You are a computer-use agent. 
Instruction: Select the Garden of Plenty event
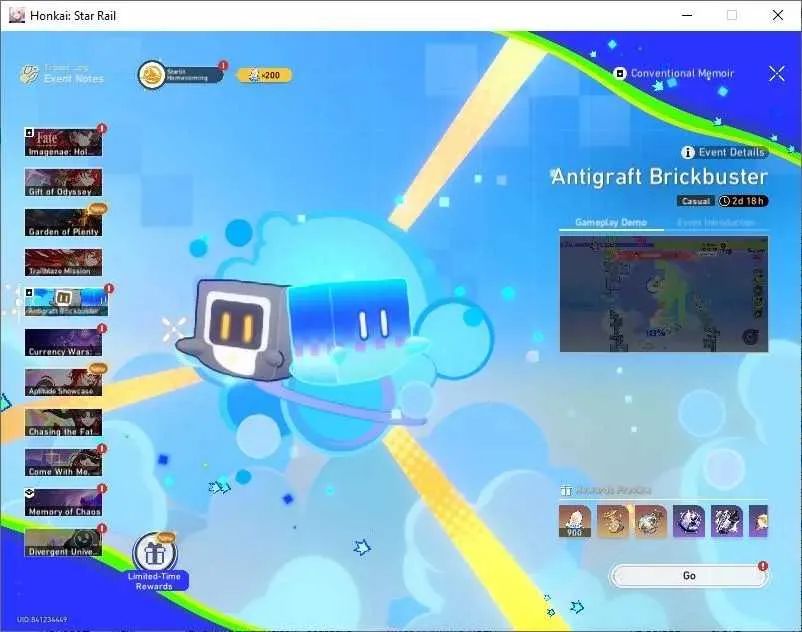pyautogui.click(x=63, y=222)
